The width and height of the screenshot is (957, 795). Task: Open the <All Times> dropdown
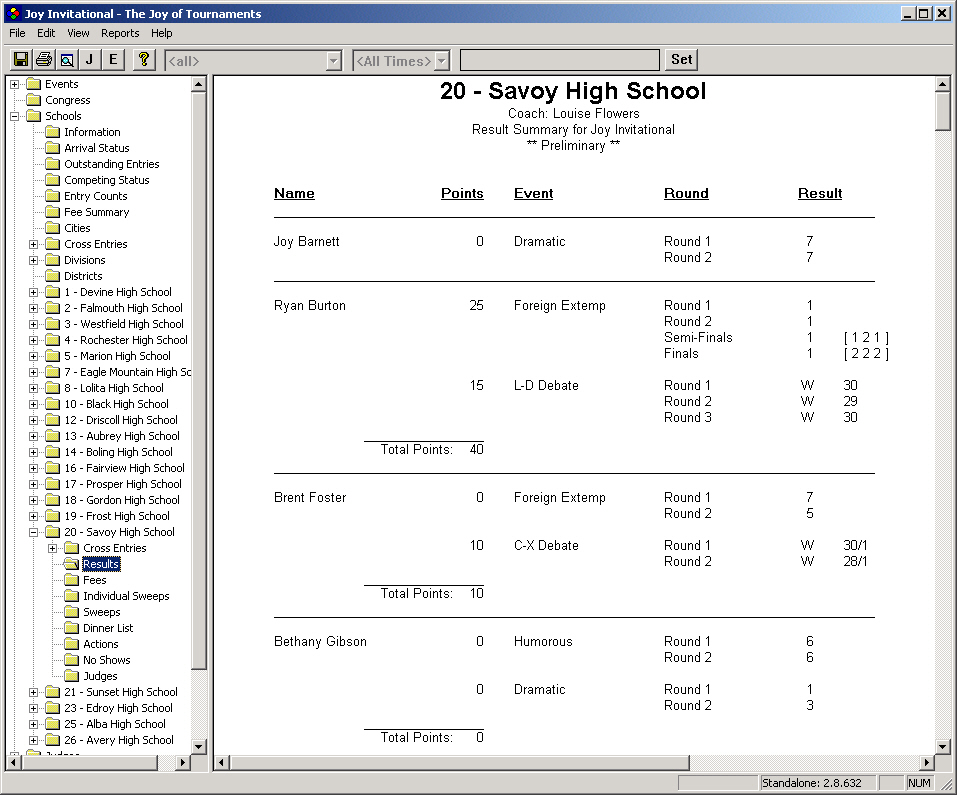click(441, 59)
